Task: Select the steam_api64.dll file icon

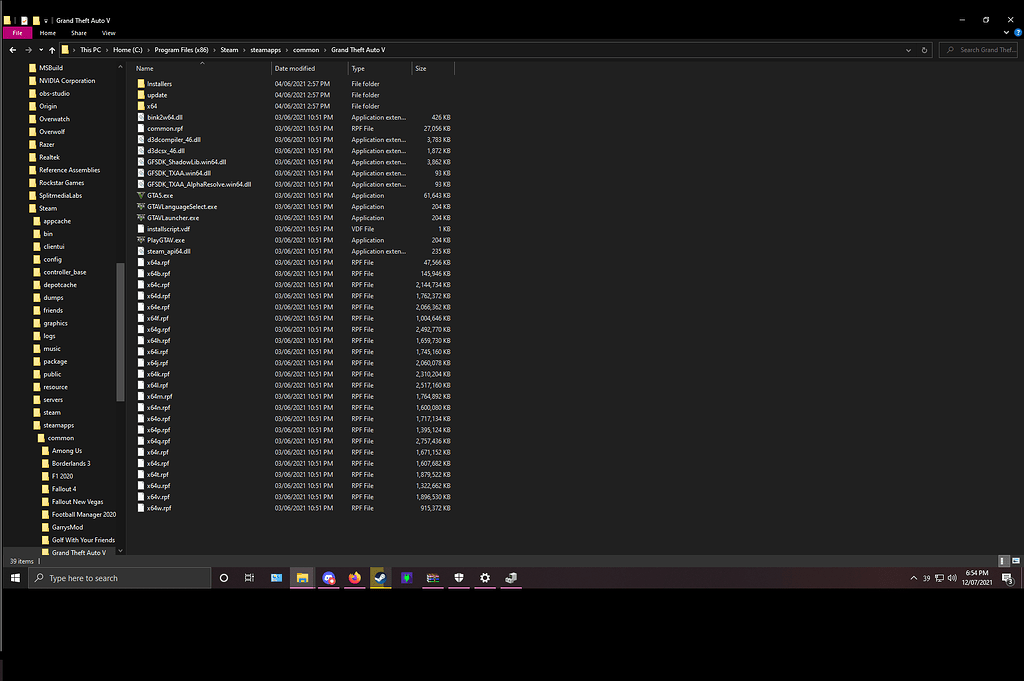Action: pyautogui.click(x=141, y=251)
